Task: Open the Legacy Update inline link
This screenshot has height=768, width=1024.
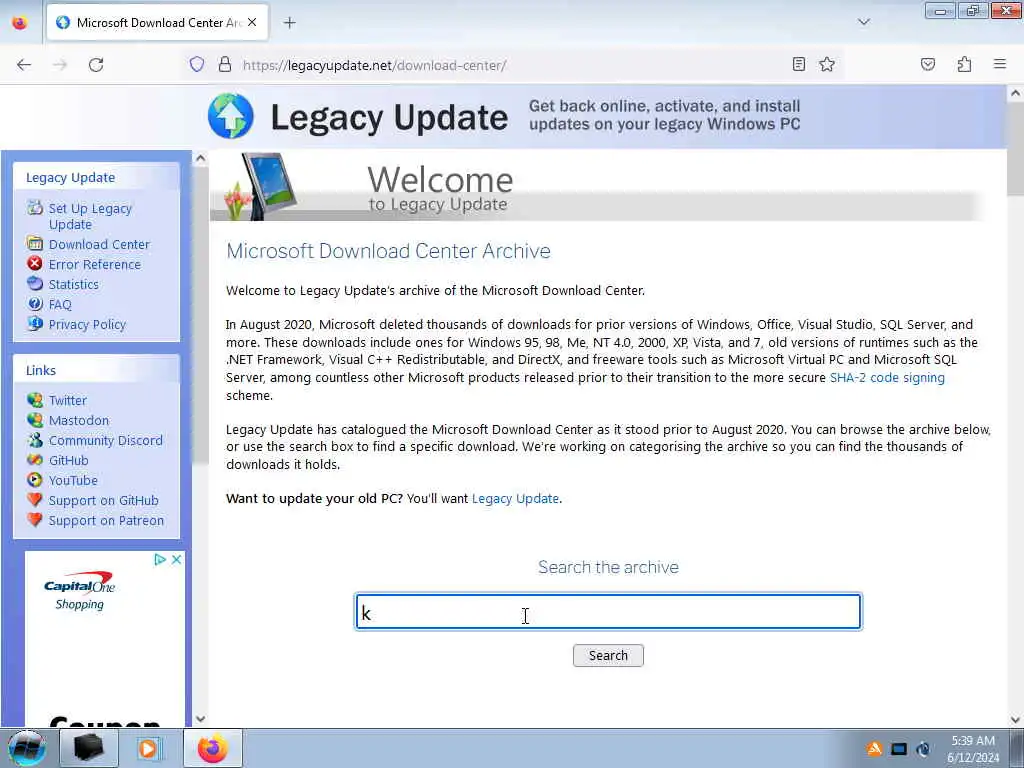Action: (515, 498)
